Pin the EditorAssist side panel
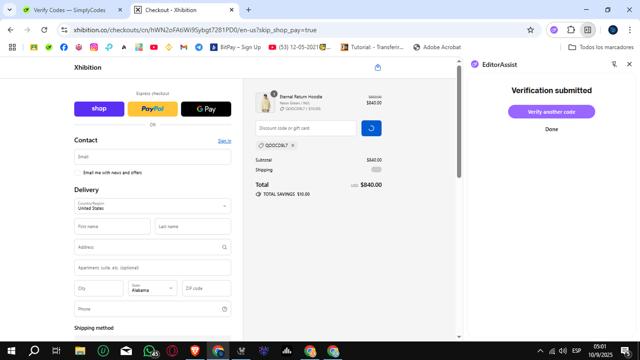 point(614,64)
